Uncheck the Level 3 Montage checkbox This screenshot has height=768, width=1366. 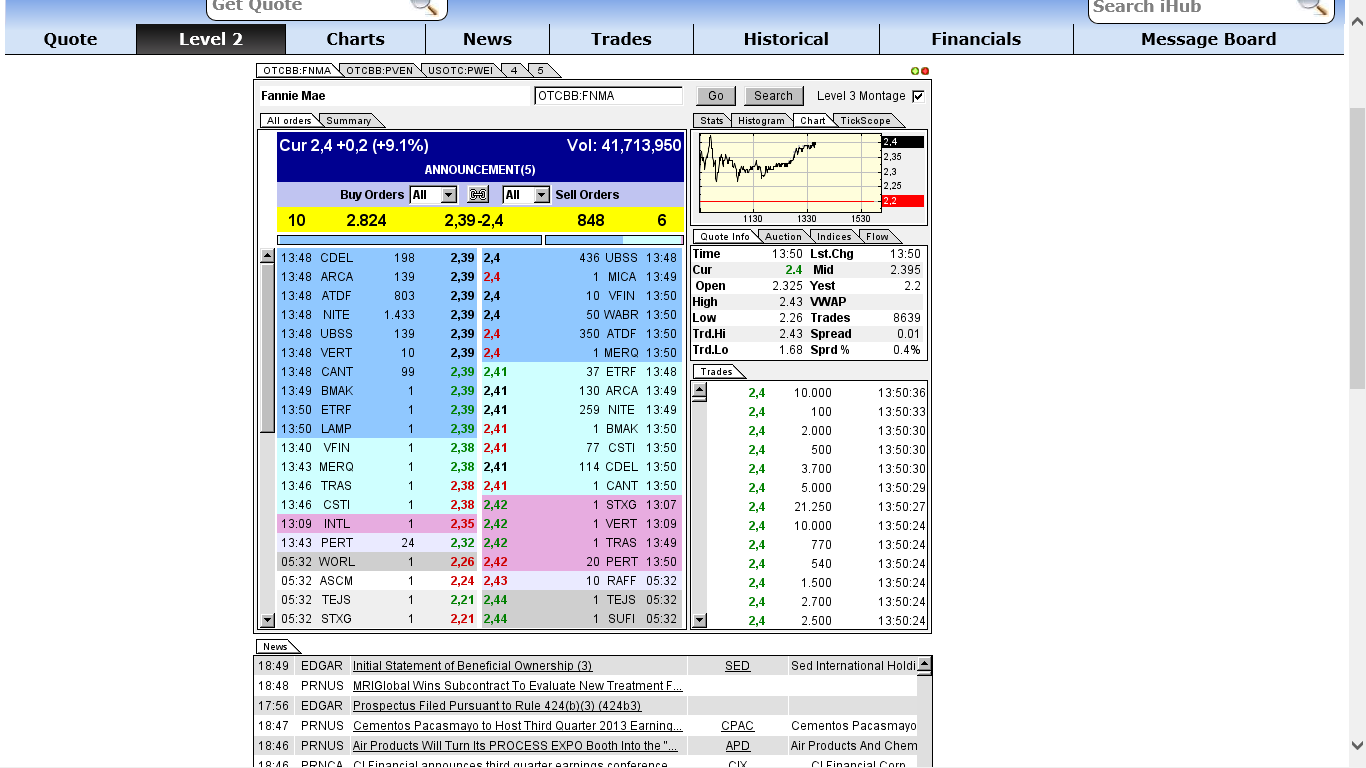click(x=916, y=95)
